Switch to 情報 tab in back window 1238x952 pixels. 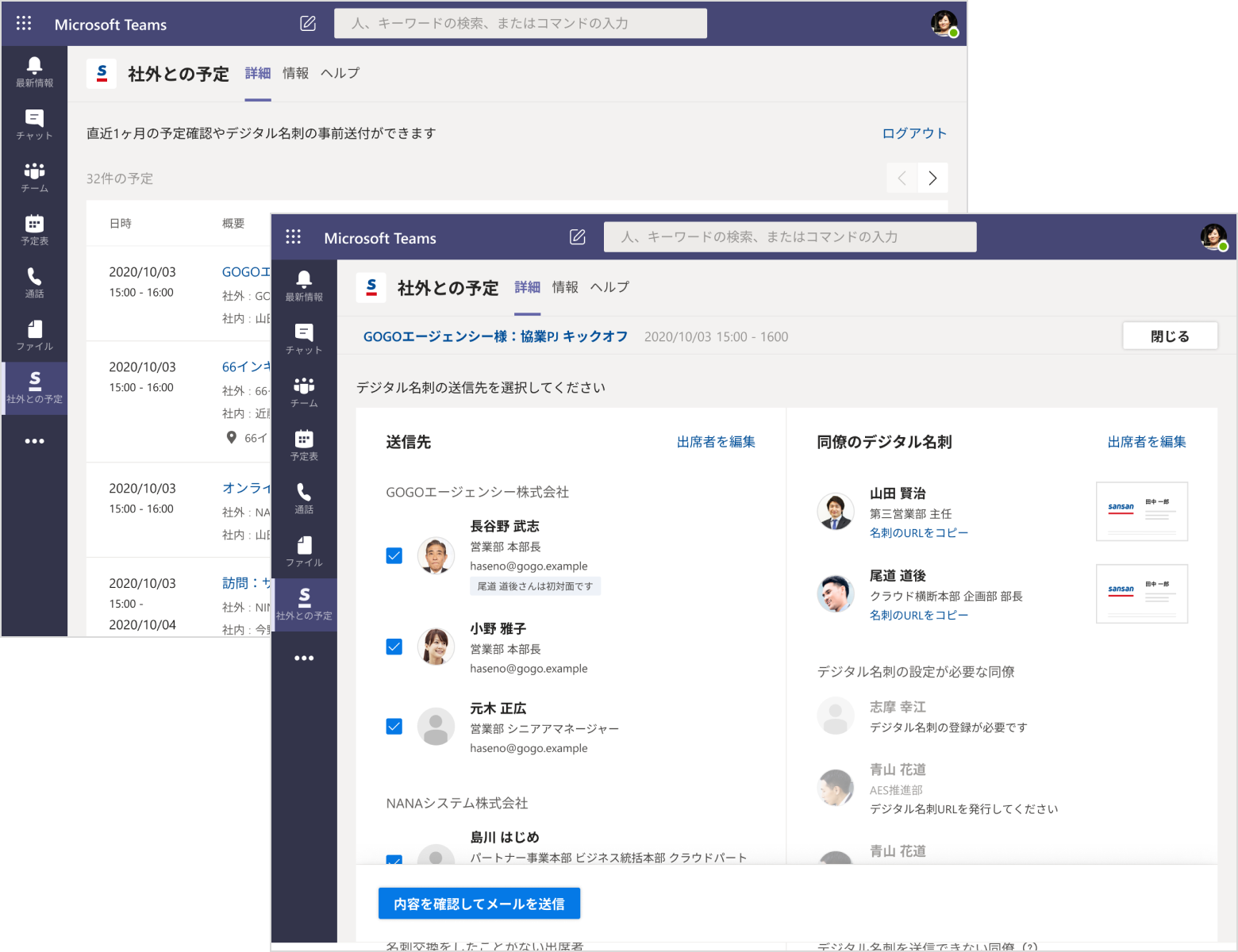(296, 73)
